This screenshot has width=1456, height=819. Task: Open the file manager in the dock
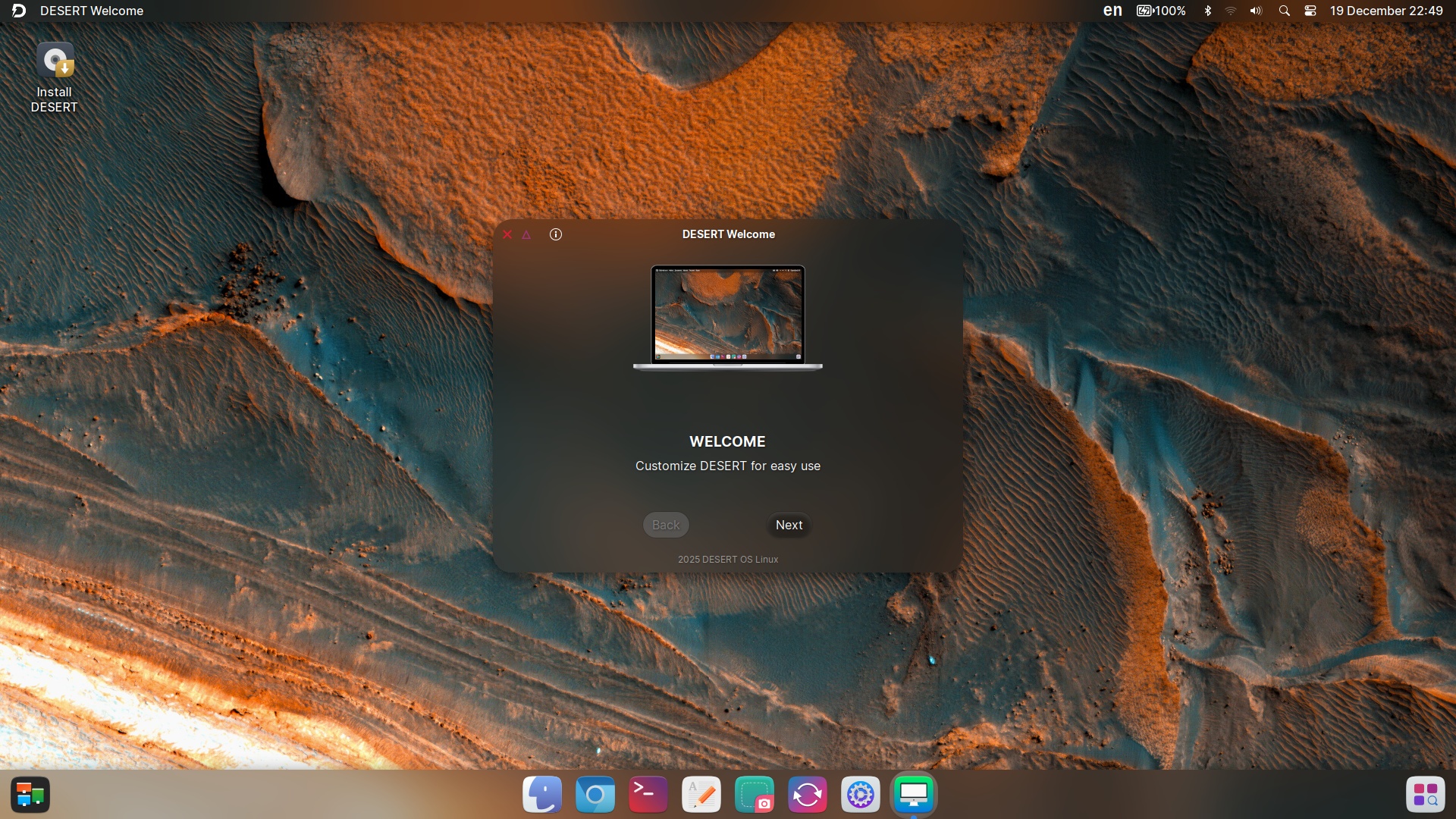[542, 795]
